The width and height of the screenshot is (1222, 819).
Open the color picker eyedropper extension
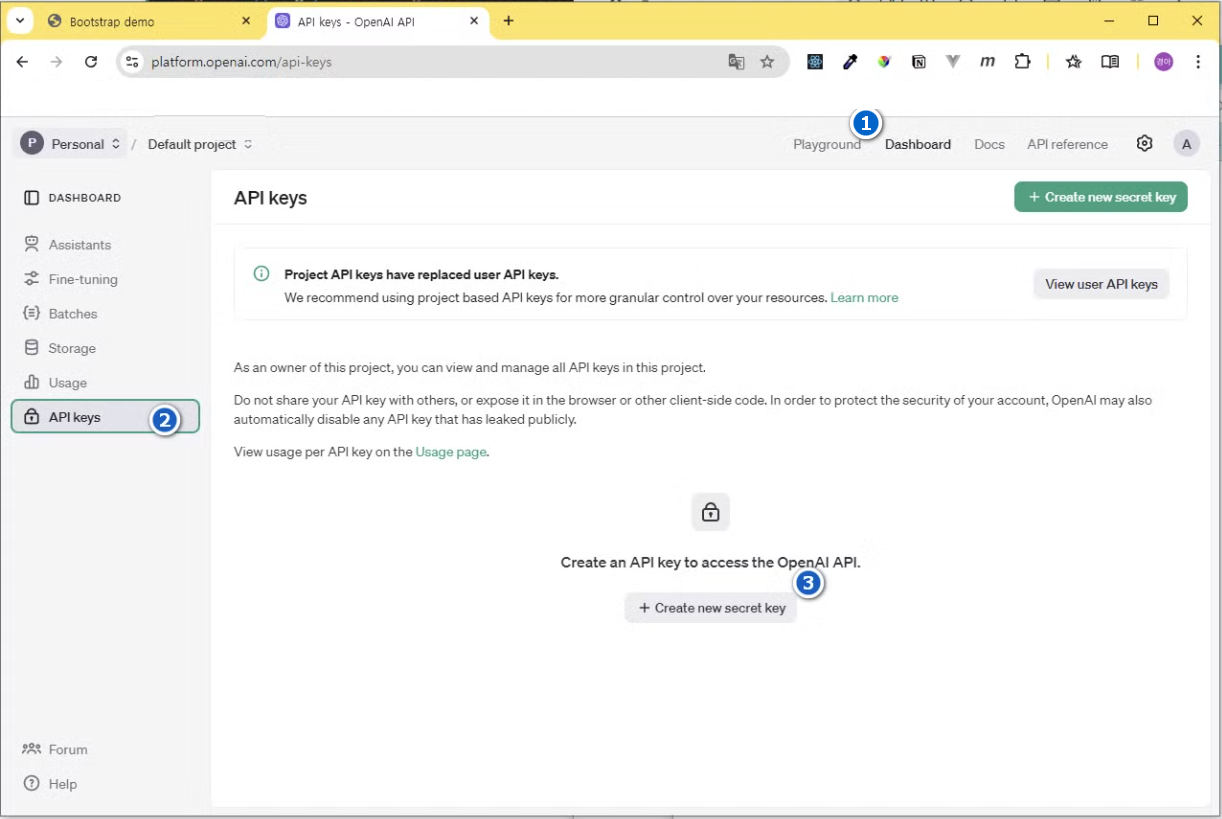pos(850,62)
